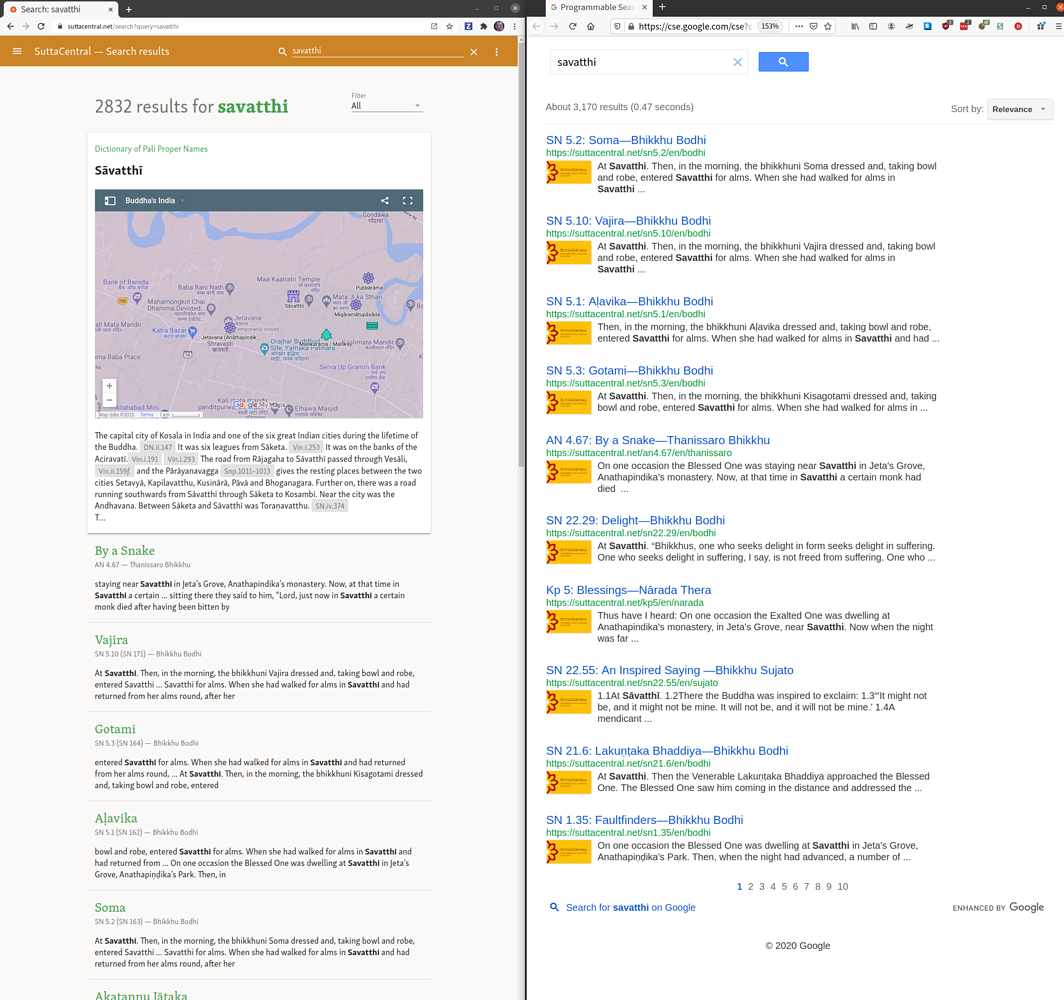Toggle the bookmark star in the address bar

tap(828, 26)
